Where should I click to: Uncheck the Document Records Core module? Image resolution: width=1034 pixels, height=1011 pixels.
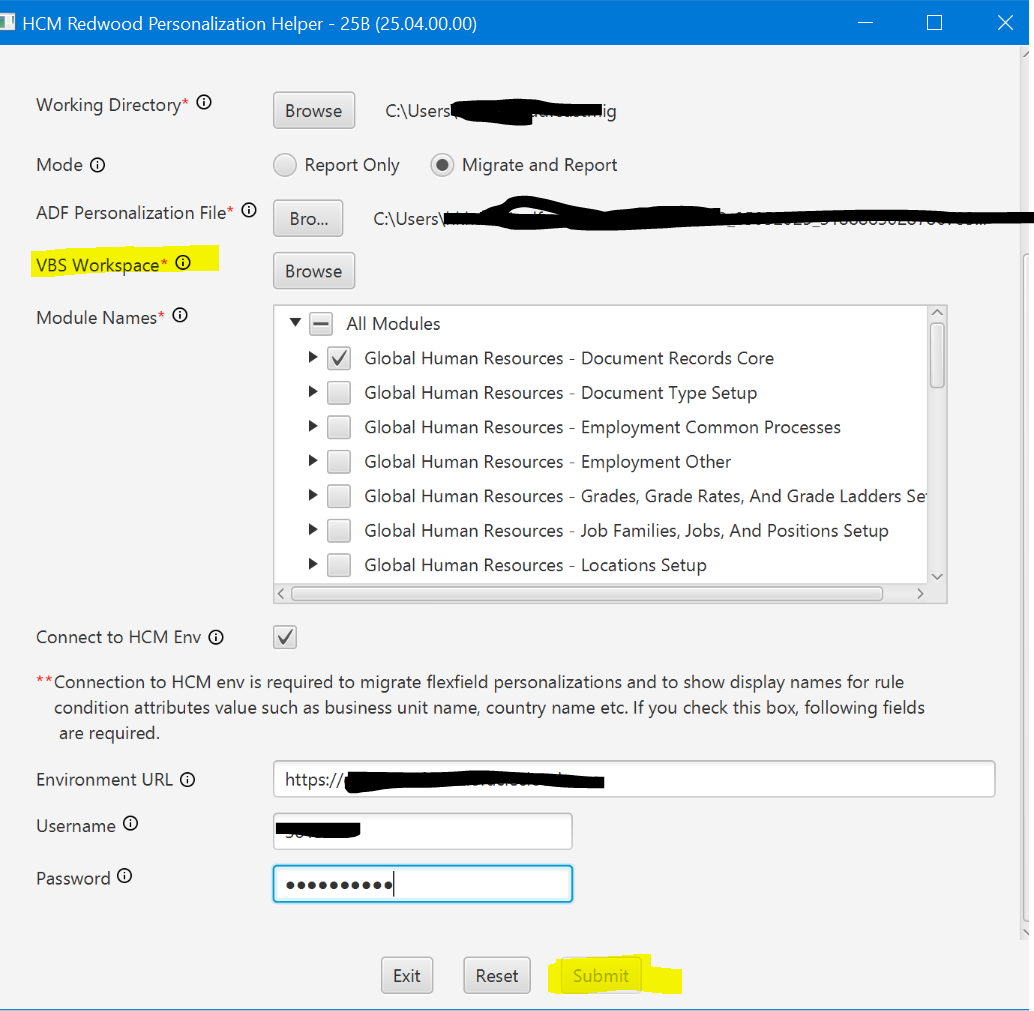coord(338,357)
